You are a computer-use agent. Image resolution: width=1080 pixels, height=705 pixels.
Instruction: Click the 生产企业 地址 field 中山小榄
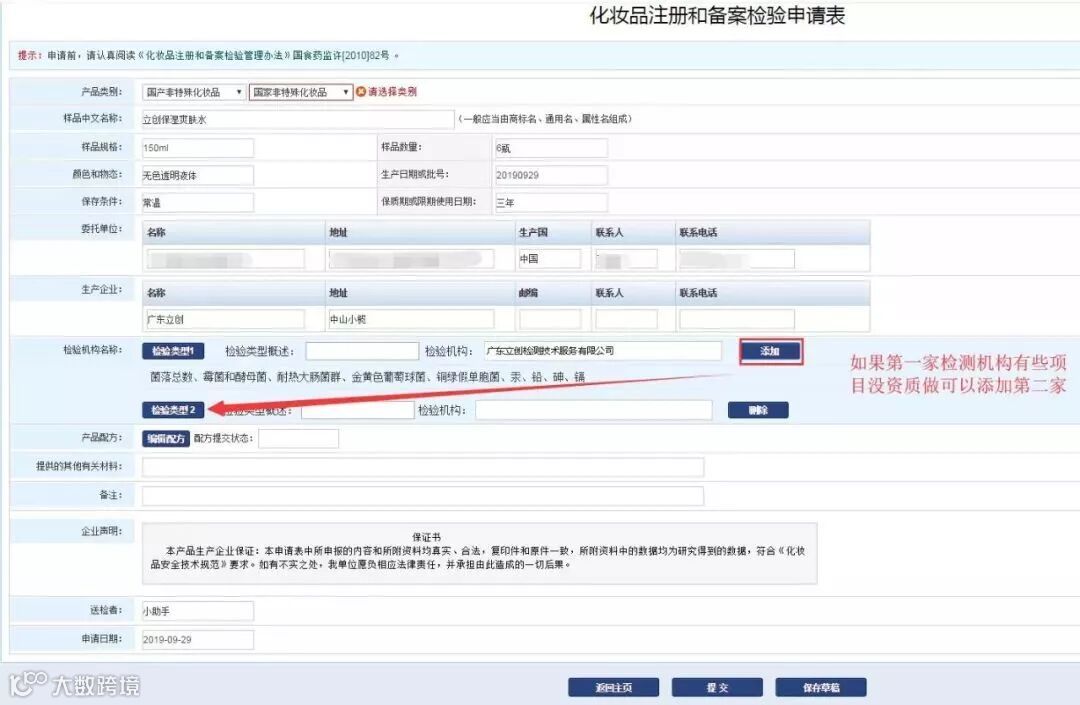(x=411, y=319)
